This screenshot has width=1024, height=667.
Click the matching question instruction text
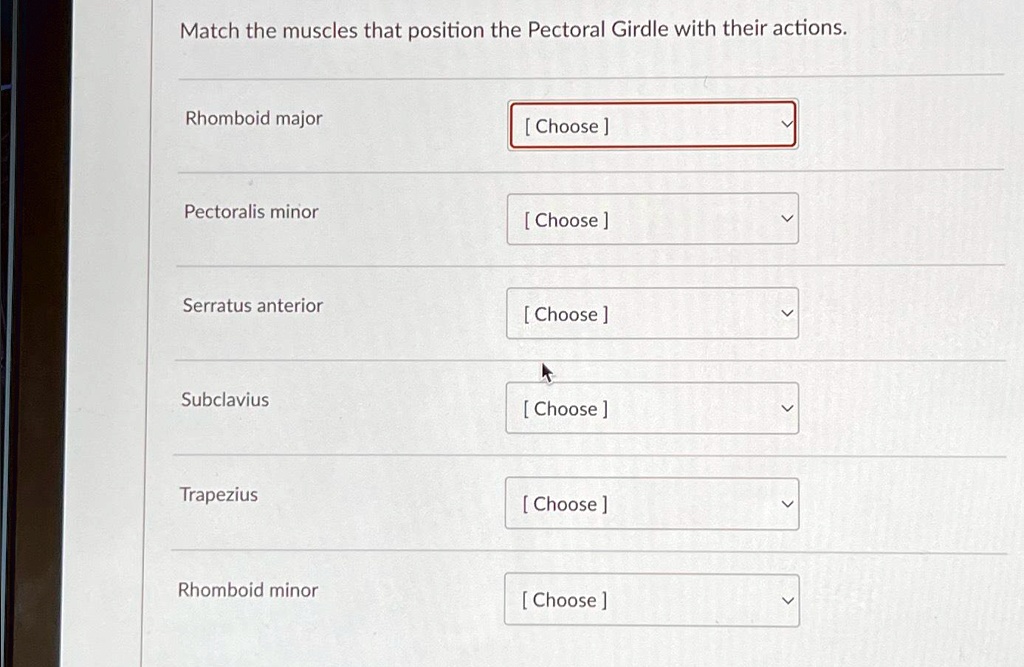[514, 29]
